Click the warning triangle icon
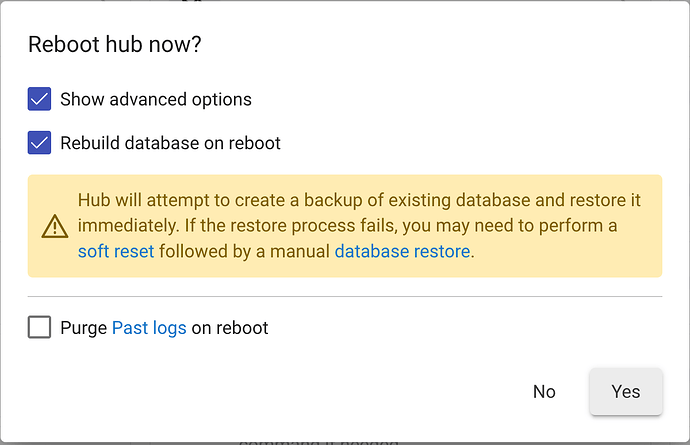This screenshot has width=690, height=445. coord(55,226)
